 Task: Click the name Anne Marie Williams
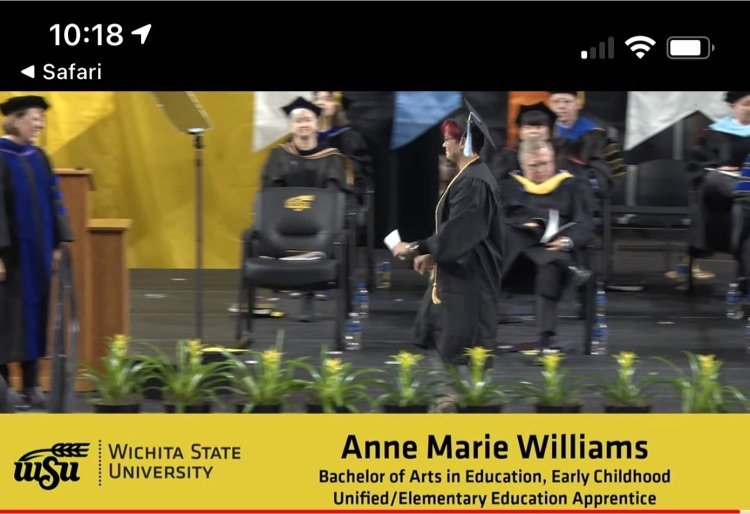coord(495,447)
